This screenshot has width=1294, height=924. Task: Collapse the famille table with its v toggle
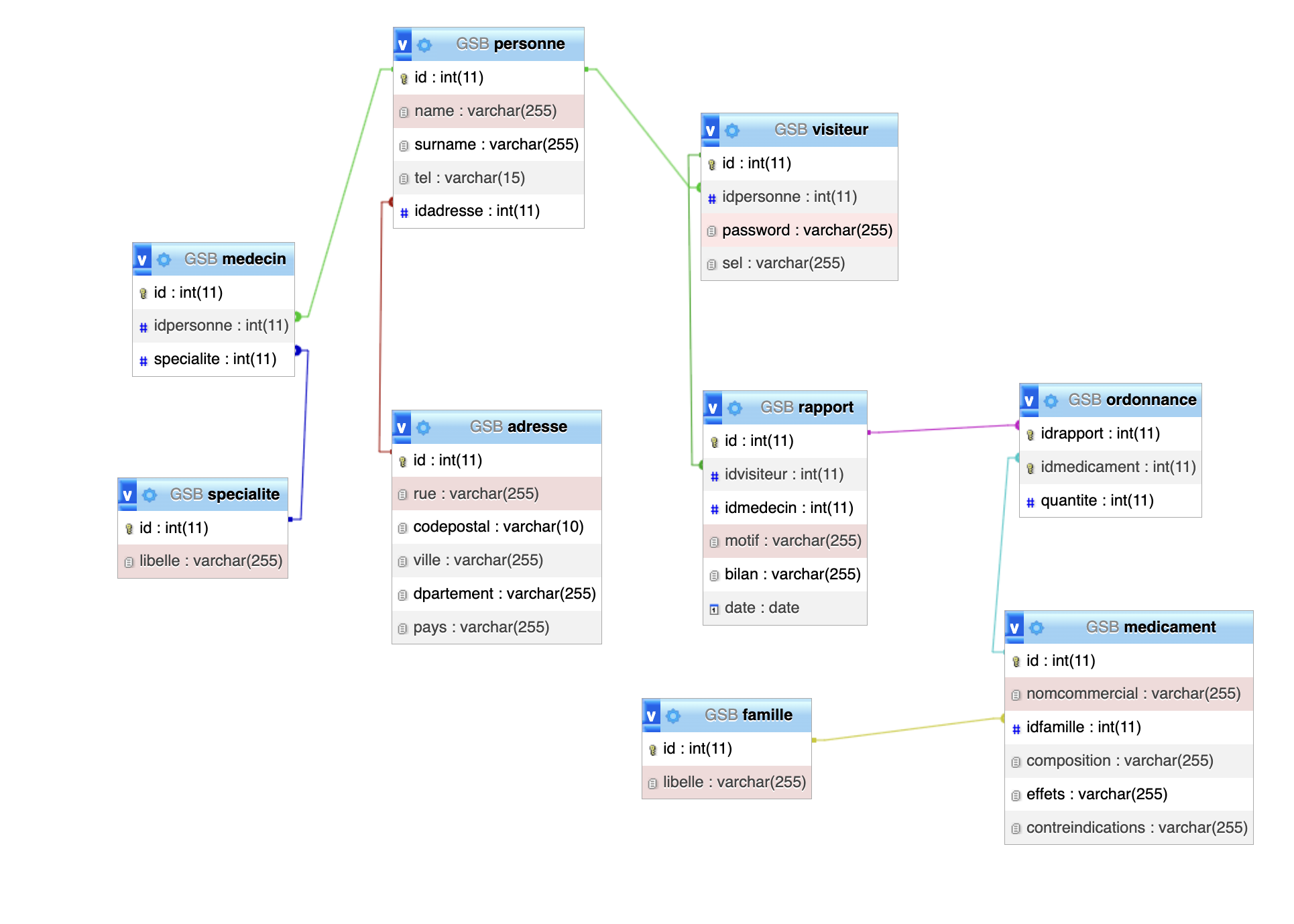(x=651, y=715)
